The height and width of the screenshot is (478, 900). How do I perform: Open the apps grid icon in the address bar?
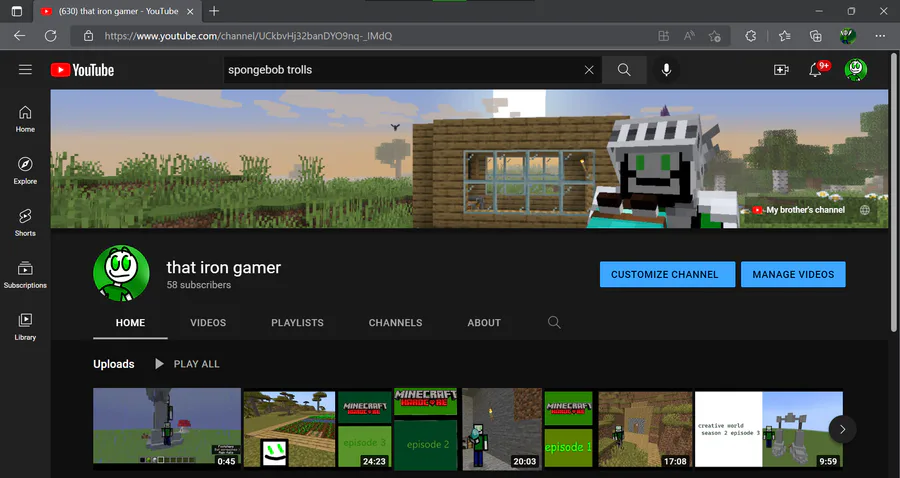[664, 36]
